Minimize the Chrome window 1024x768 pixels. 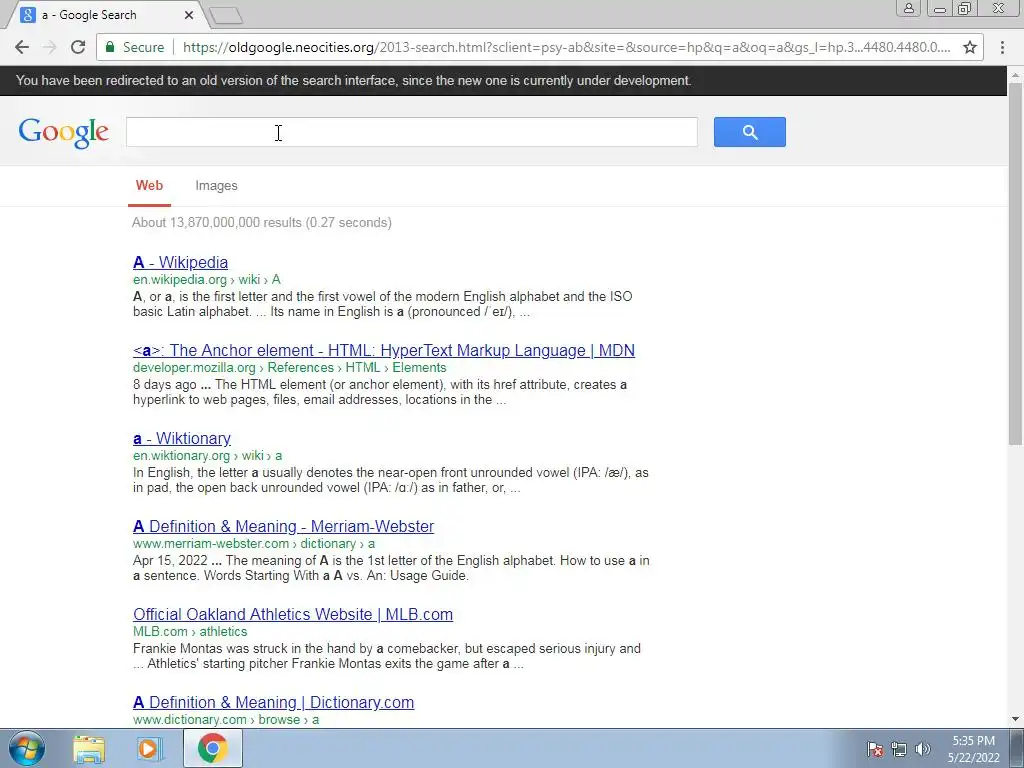(939, 8)
